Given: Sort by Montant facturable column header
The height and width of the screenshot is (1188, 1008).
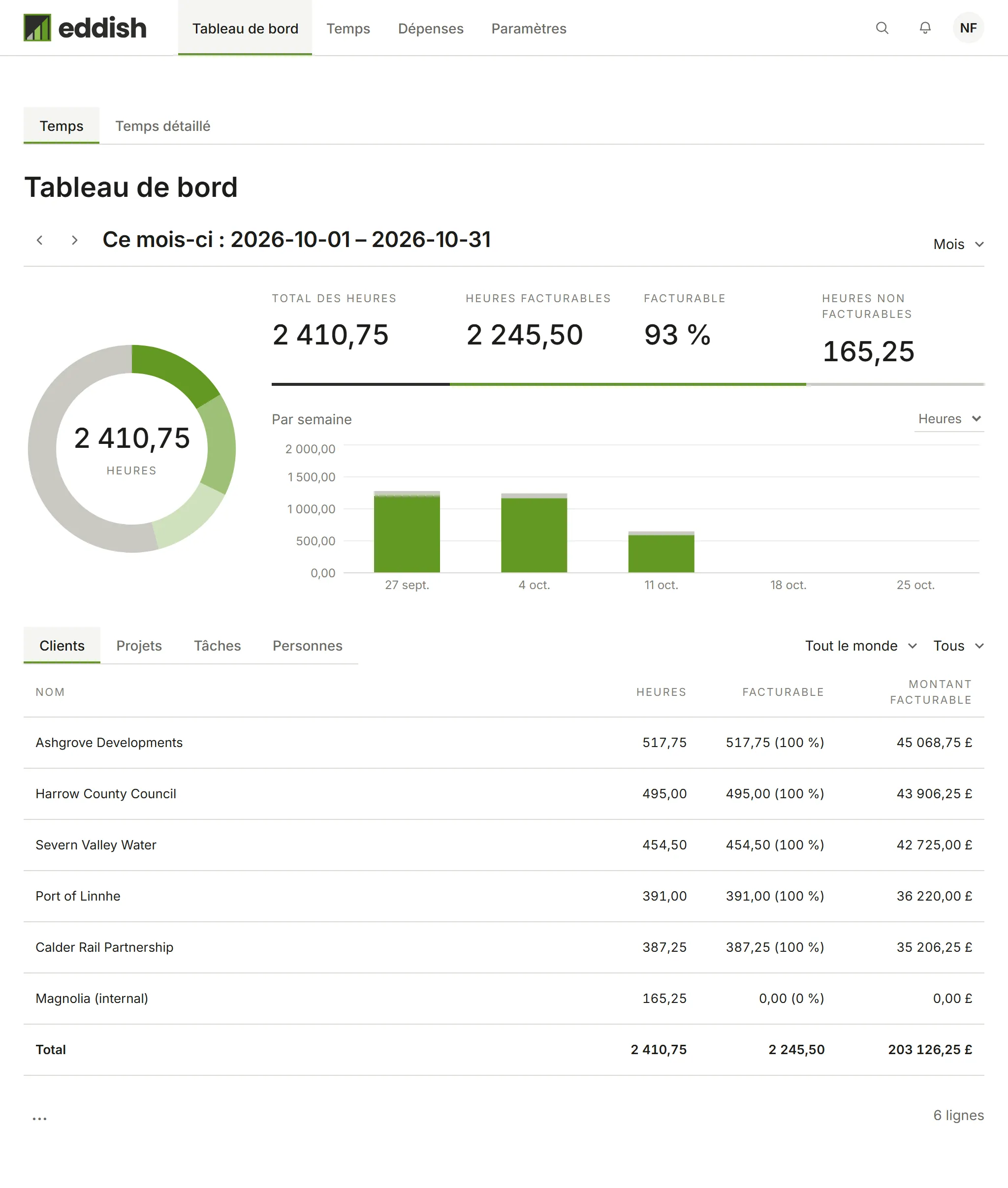Looking at the screenshot, I should (x=931, y=692).
